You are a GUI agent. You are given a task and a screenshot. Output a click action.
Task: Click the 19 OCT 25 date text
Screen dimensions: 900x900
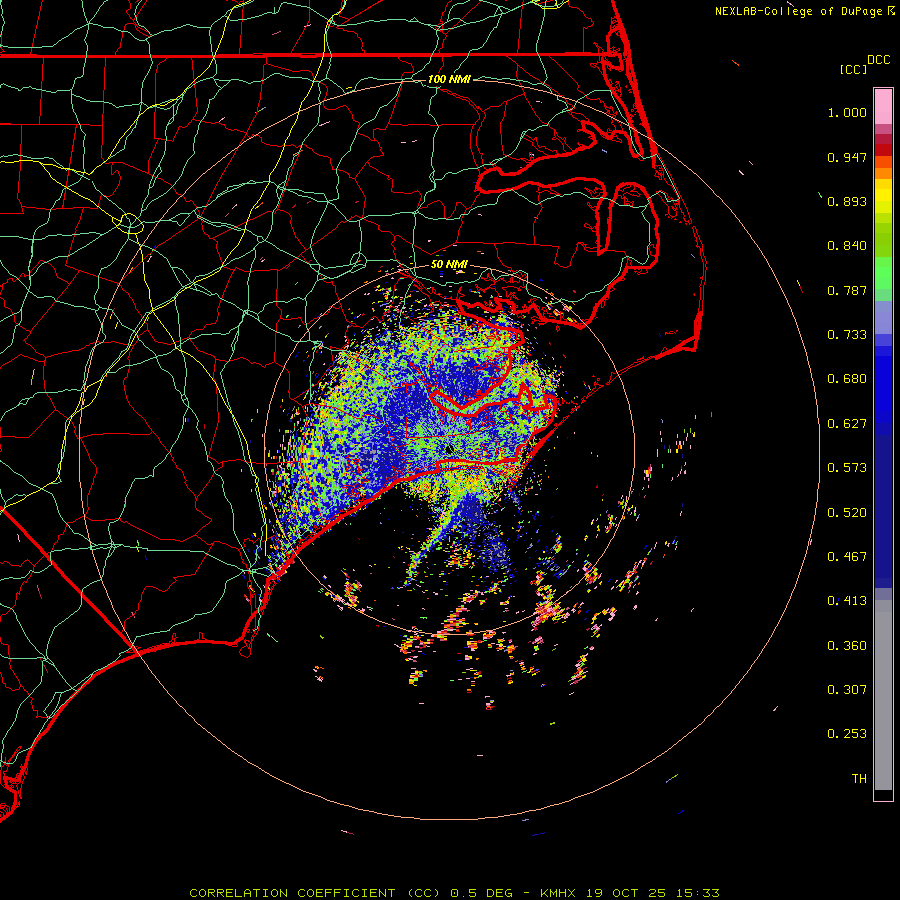coord(626,893)
